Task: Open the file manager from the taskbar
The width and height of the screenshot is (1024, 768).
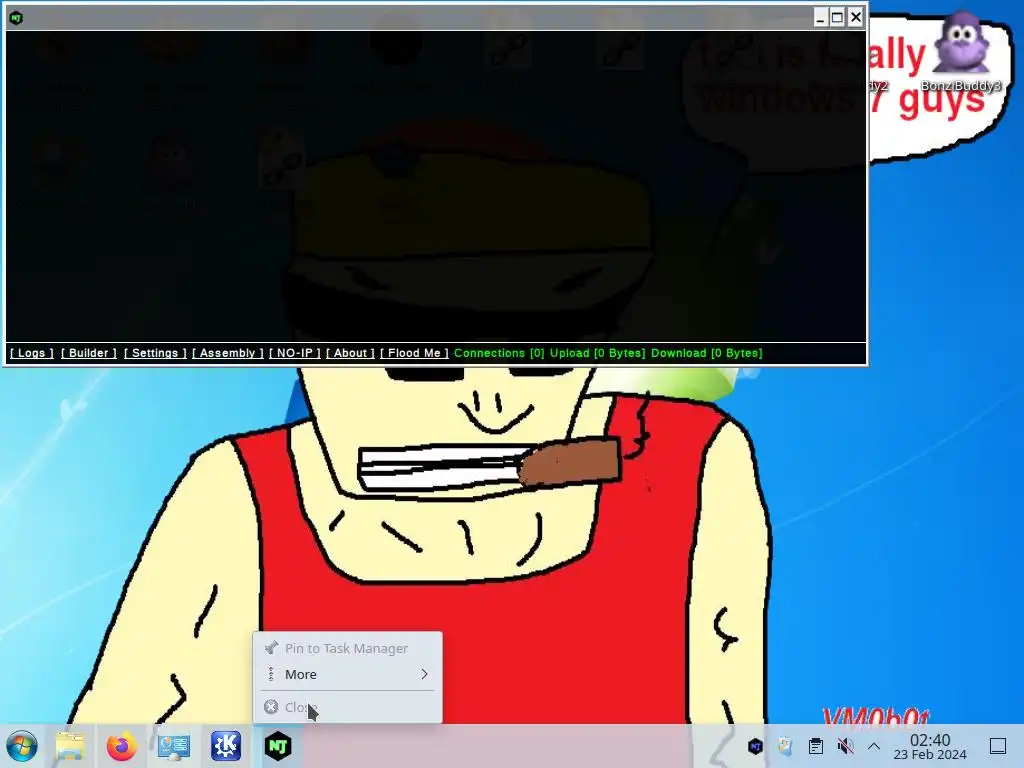Action: [x=70, y=746]
